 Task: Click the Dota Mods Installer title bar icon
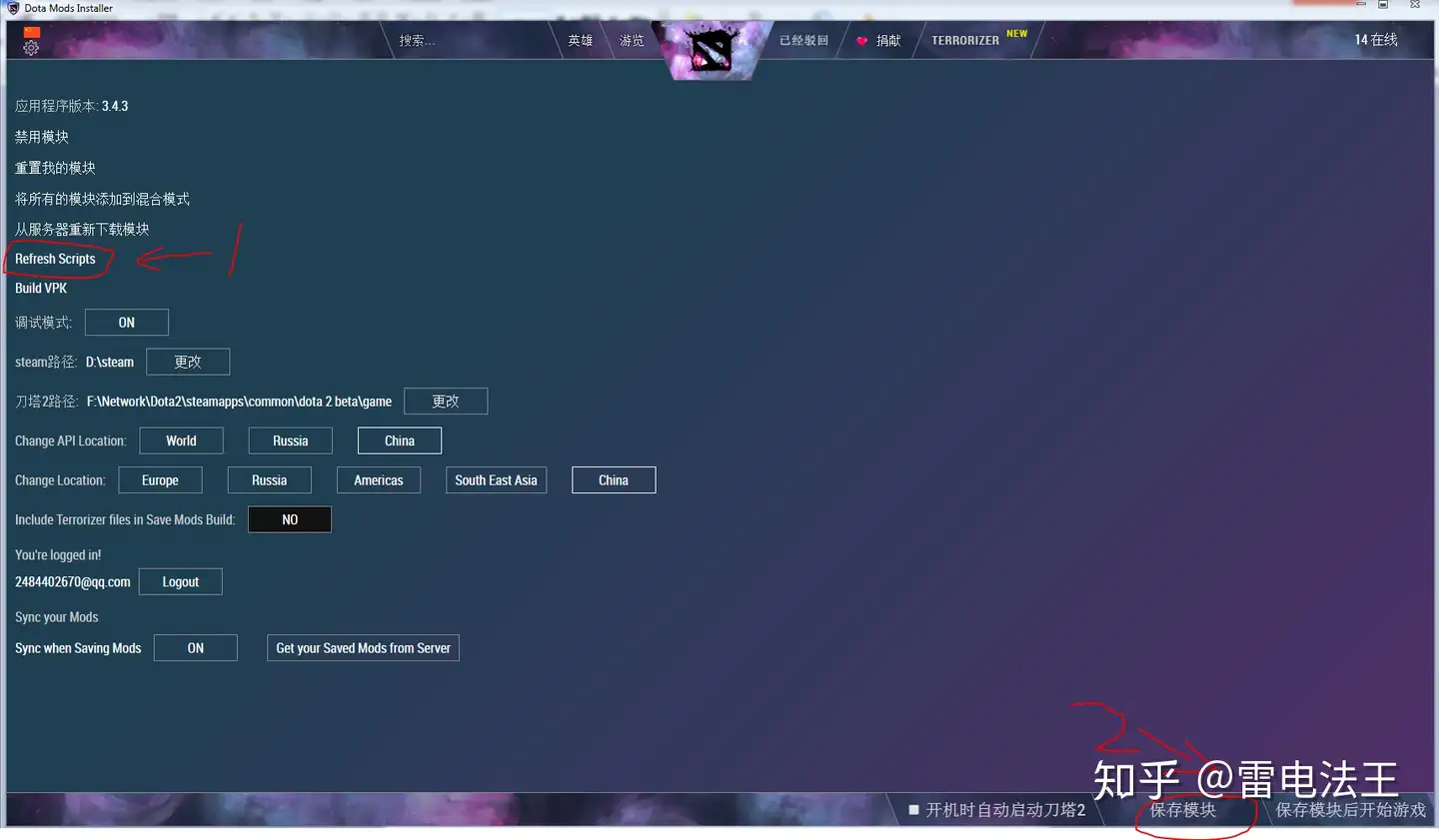[13, 7]
